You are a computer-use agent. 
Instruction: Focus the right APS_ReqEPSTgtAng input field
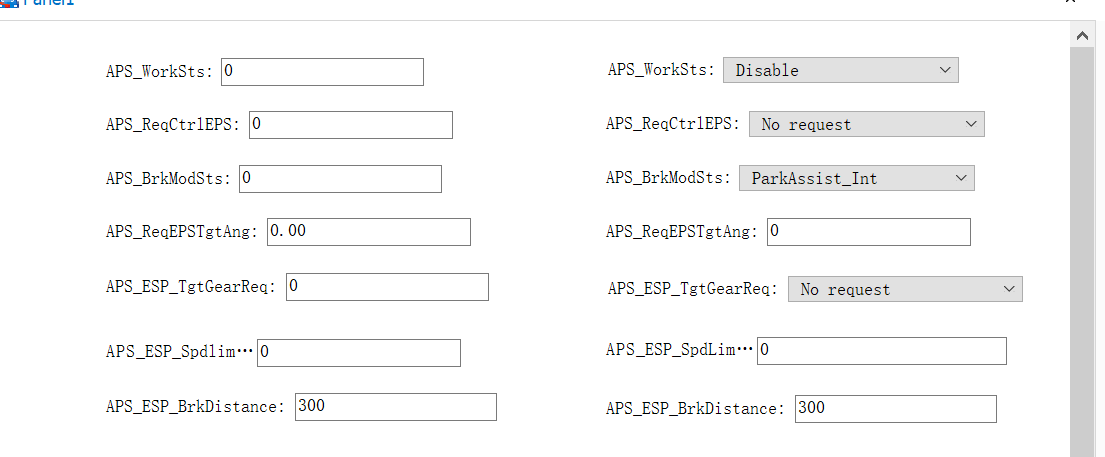pyautogui.click(x=868, y=232)
